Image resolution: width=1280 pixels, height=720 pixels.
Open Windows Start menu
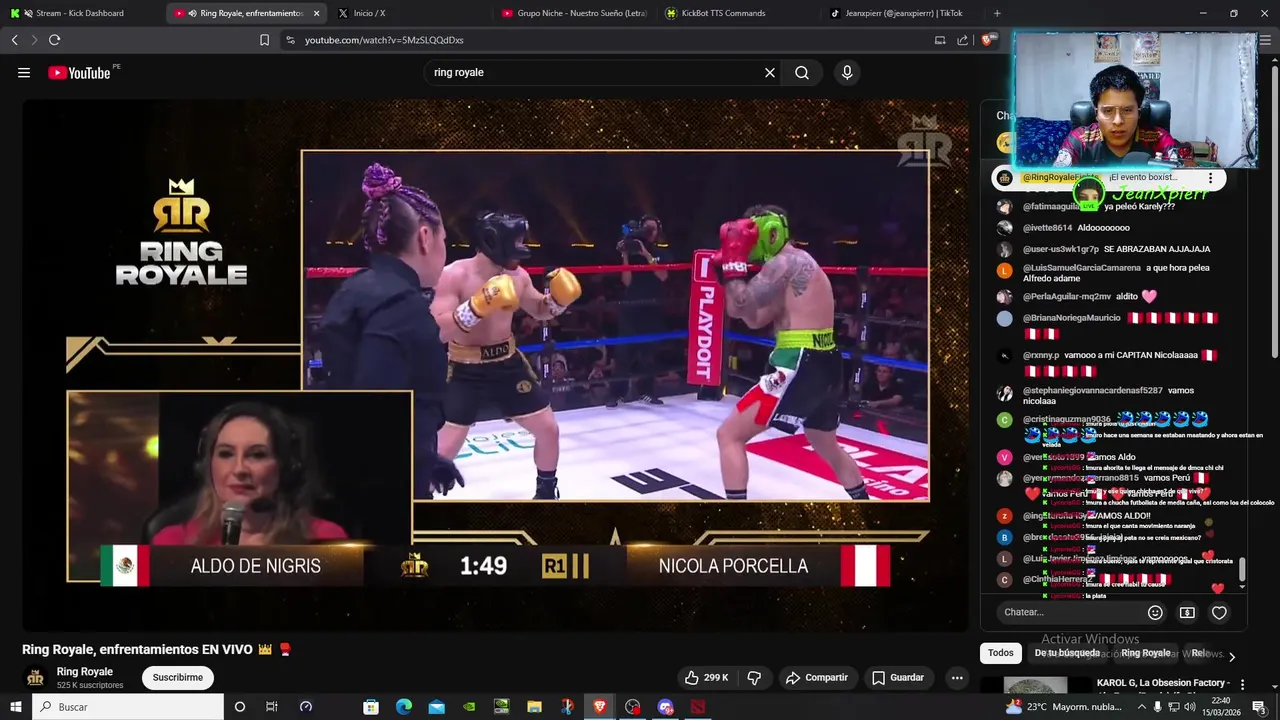click(15, 707)
